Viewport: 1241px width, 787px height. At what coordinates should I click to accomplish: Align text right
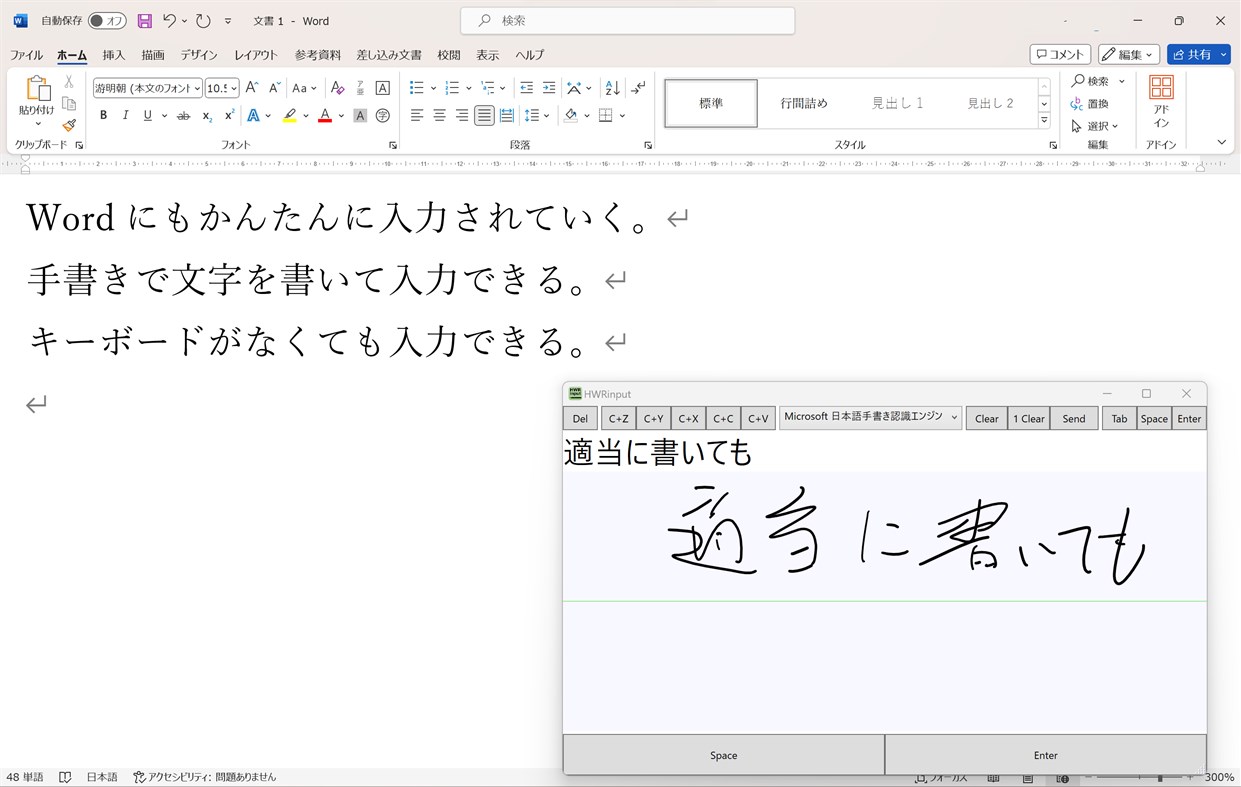[461, 116]
